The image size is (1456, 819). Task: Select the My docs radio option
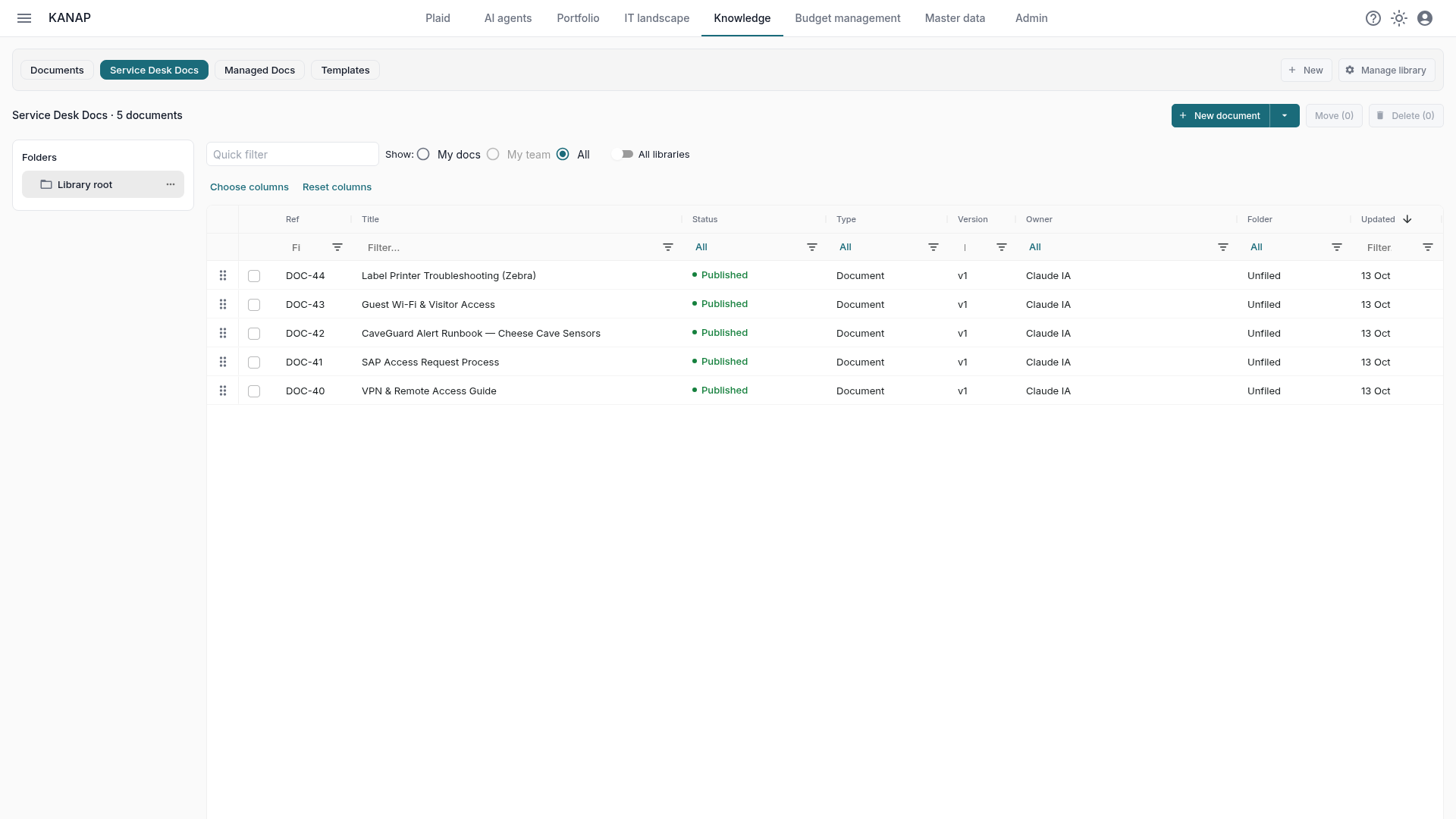pyautogui.click(x=423, y=154)
